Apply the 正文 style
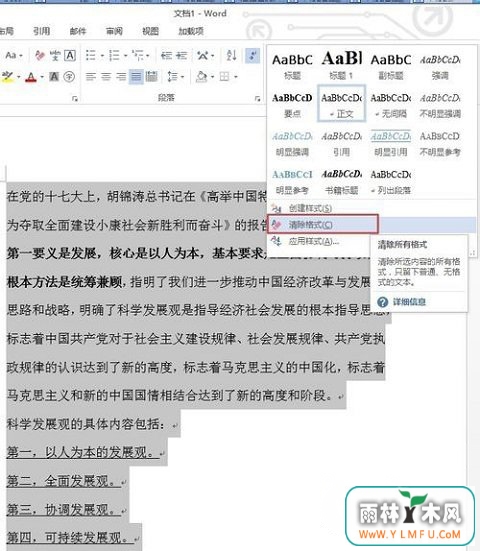Viewport: 480px width, 551px height. pyautogui.click(x=341, y=104)
